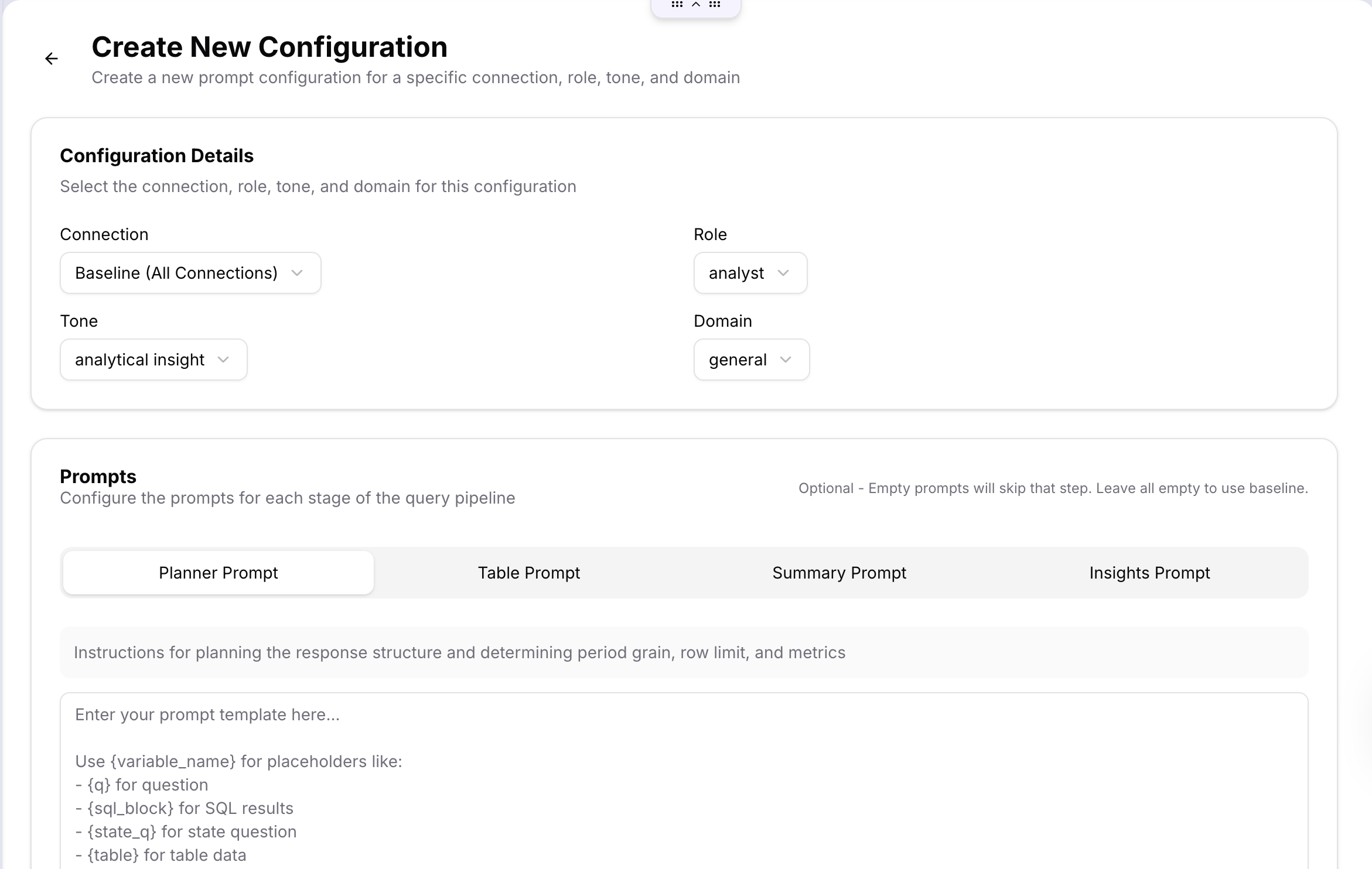Click the right grid handle in the floating toolbar
1372x869 pixels.
coord(715,5)
